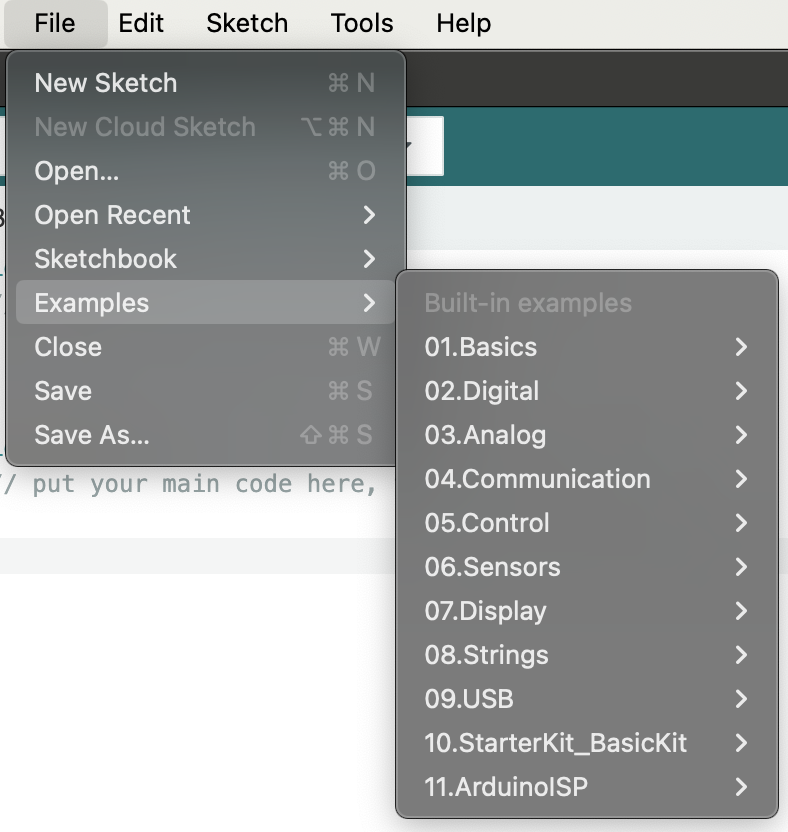Open the 06.Sensors examples
Screen dimensions: 788x832
pos(586,567)
